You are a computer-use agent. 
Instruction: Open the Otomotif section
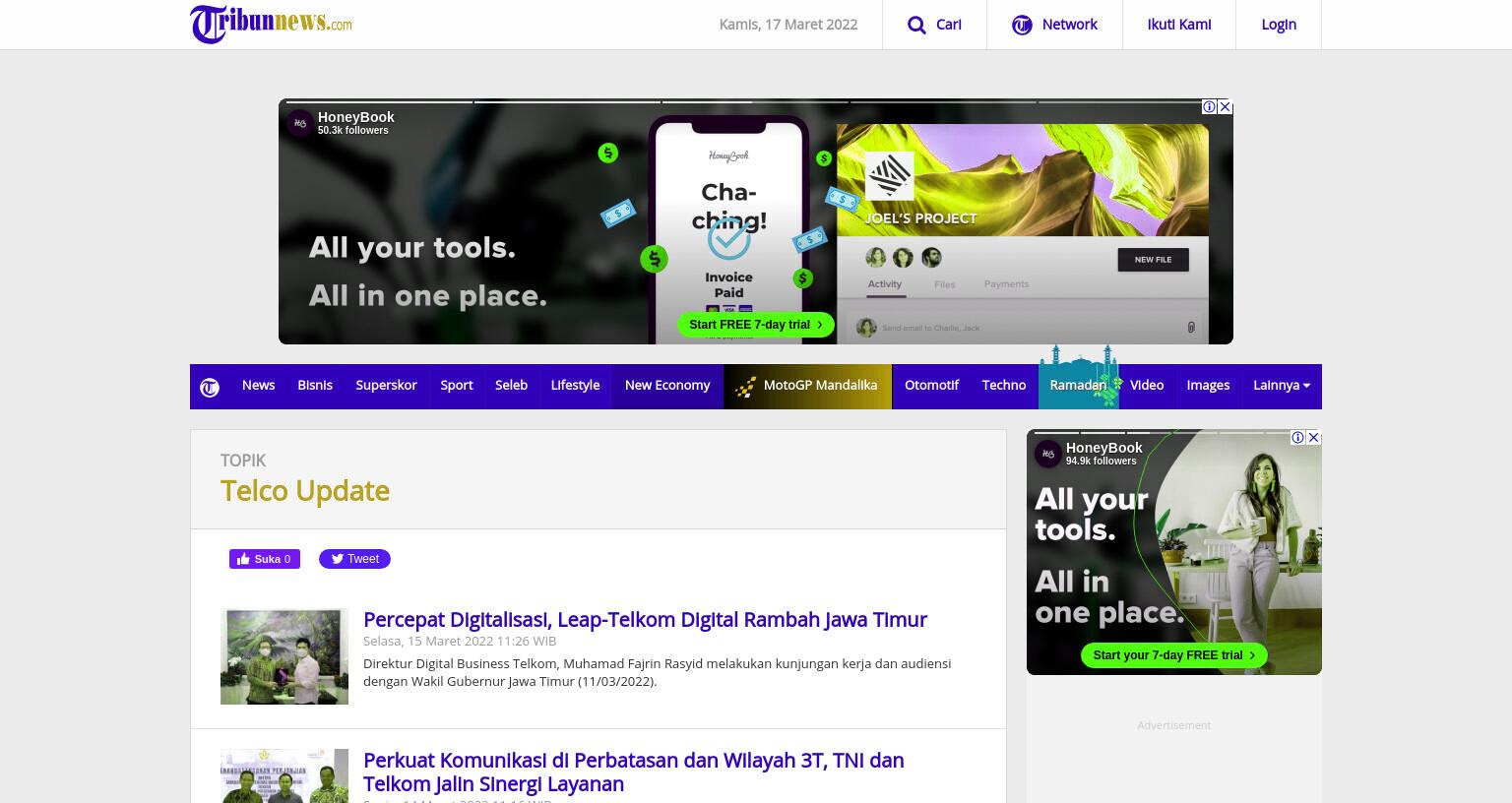coord(931,385)
